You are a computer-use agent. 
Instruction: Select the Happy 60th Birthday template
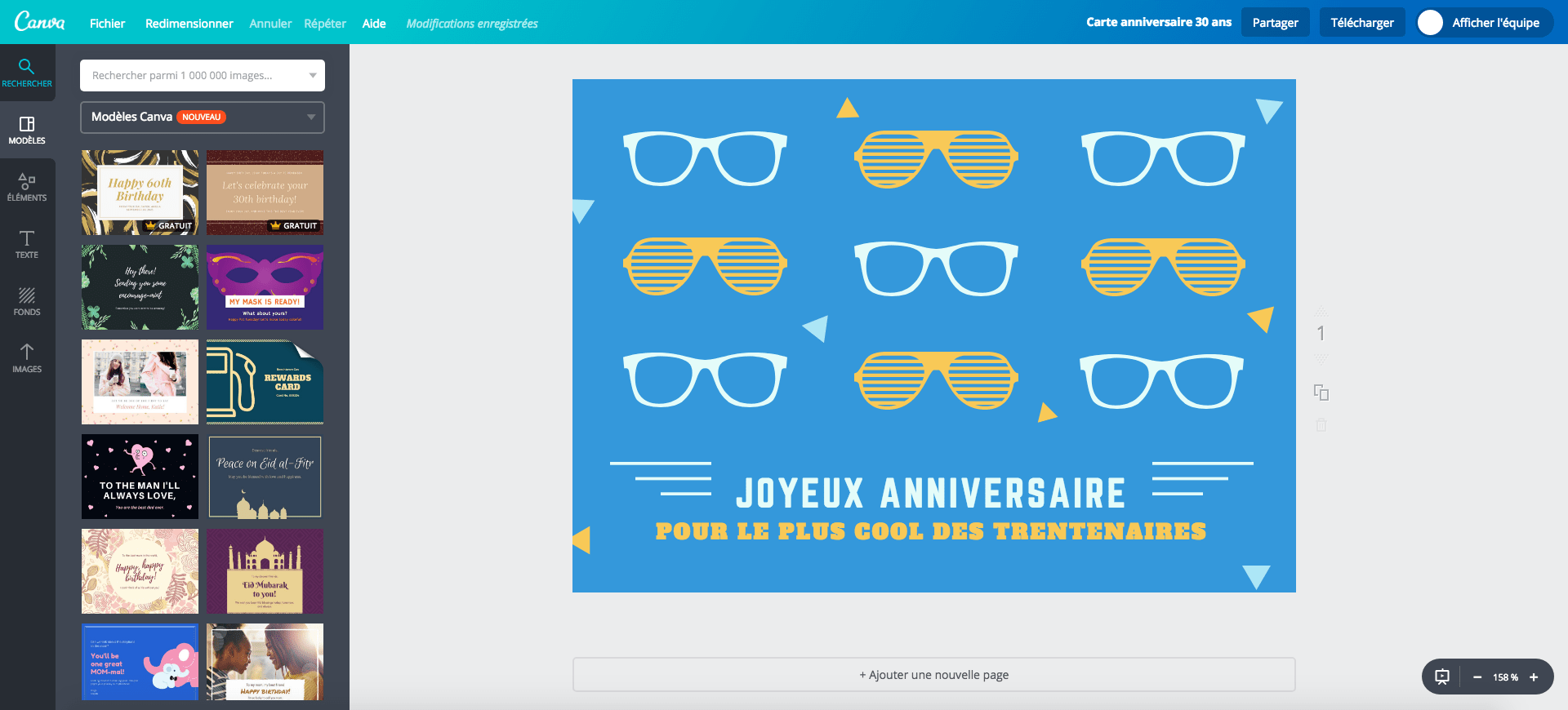[140, 193]
